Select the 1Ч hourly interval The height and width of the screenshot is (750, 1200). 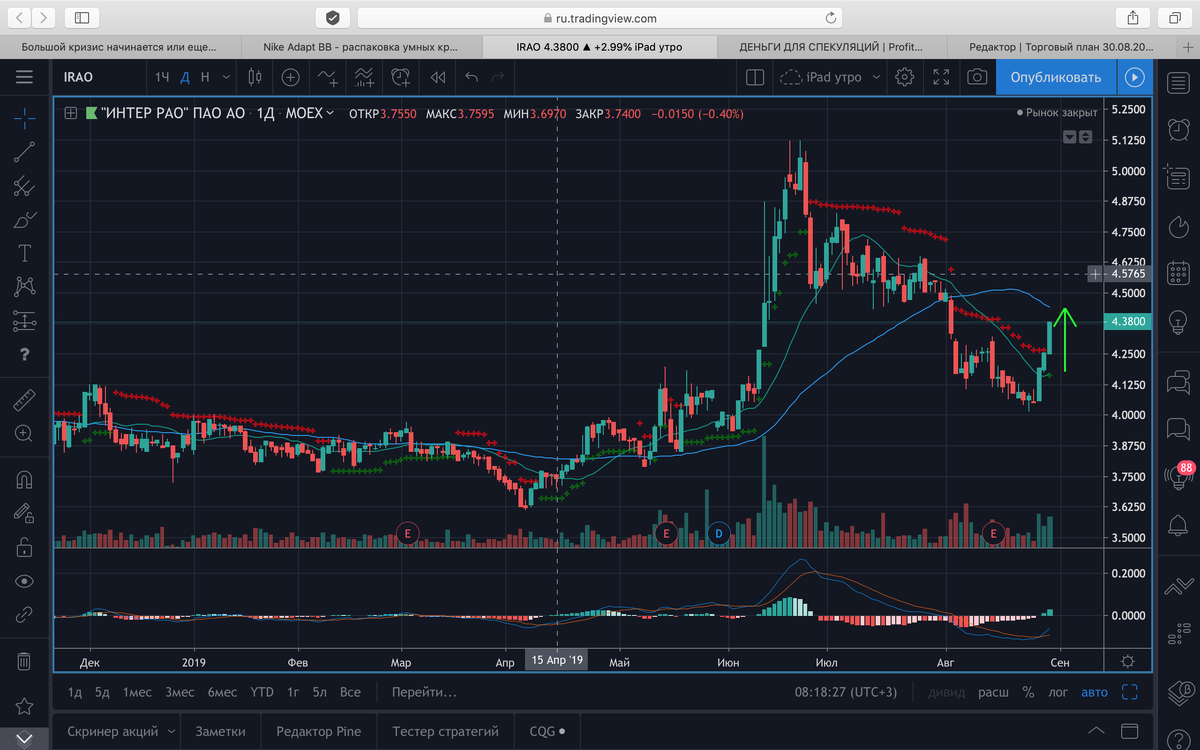162,77
